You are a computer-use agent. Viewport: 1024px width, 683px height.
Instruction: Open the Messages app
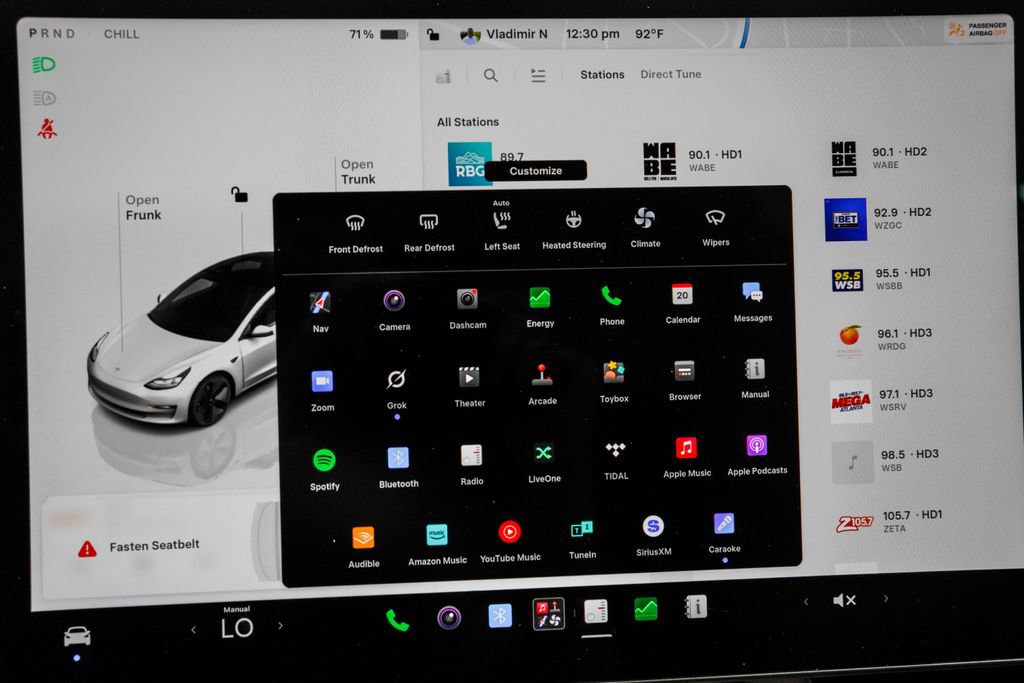pos(752,301)
